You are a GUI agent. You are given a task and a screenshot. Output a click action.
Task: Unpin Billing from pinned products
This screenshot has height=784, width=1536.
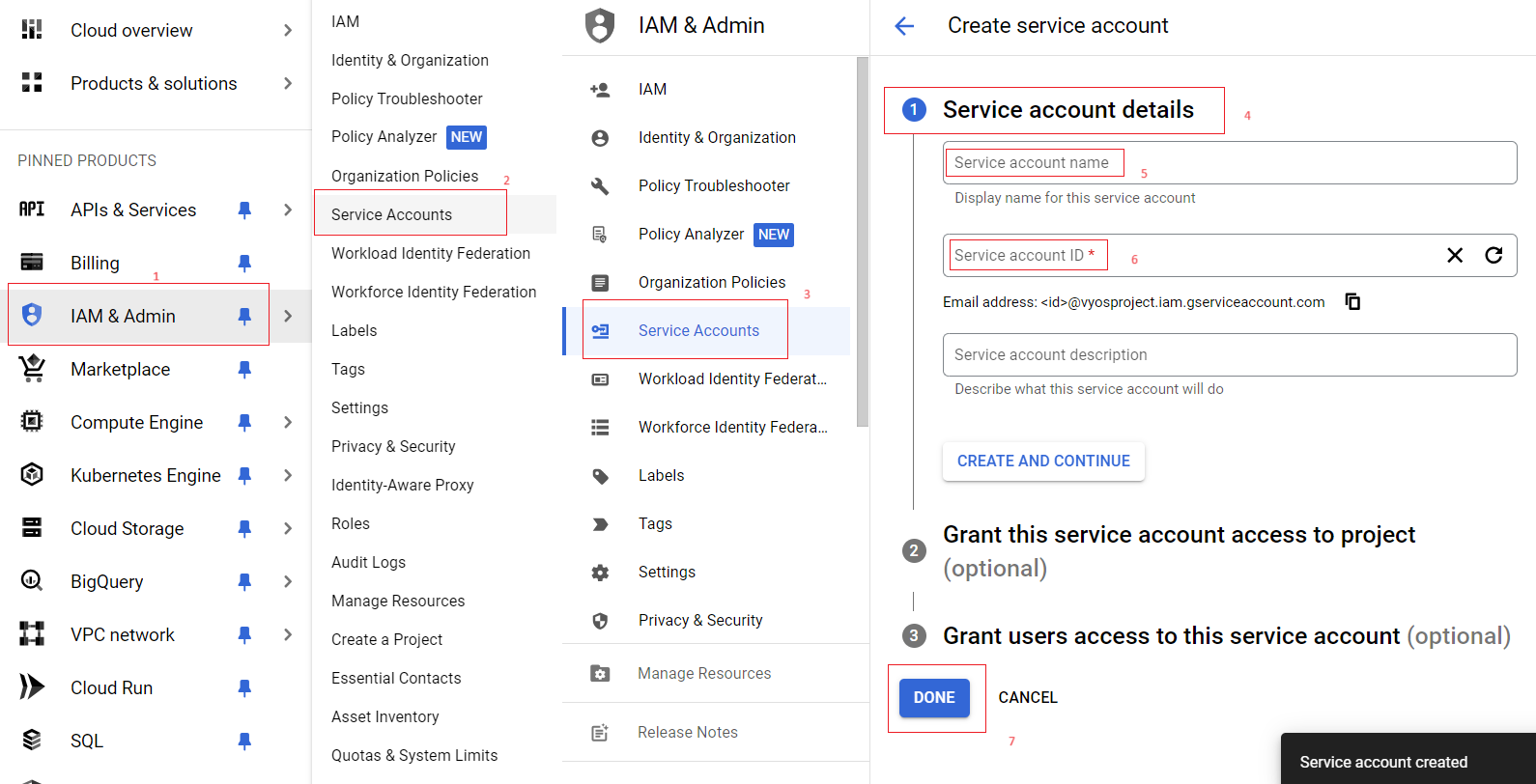(244, 263)
